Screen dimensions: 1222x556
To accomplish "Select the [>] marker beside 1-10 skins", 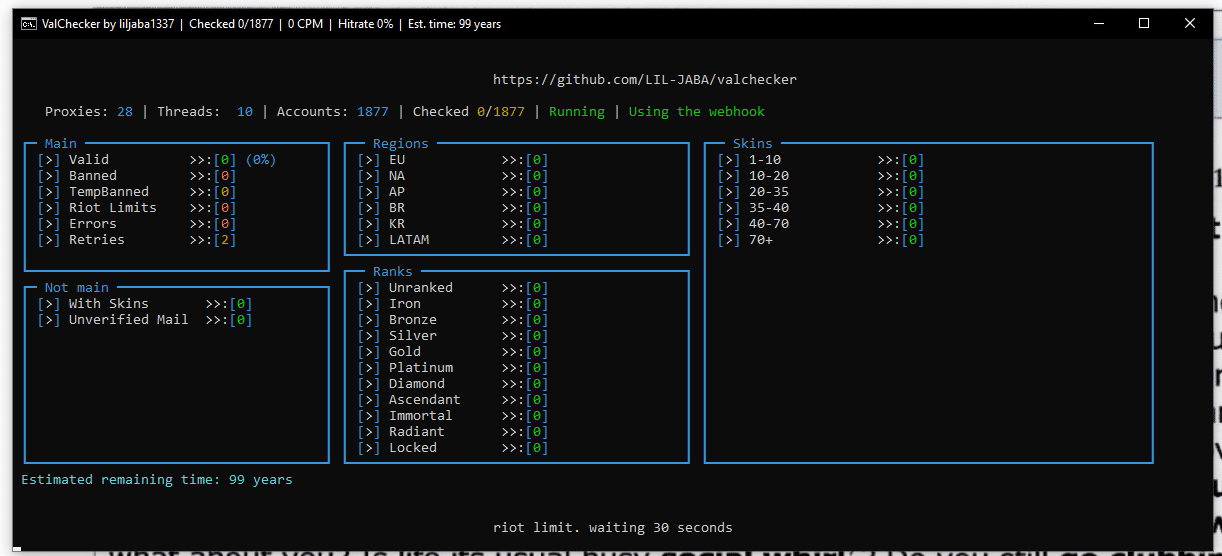I will tap(729, 160).
